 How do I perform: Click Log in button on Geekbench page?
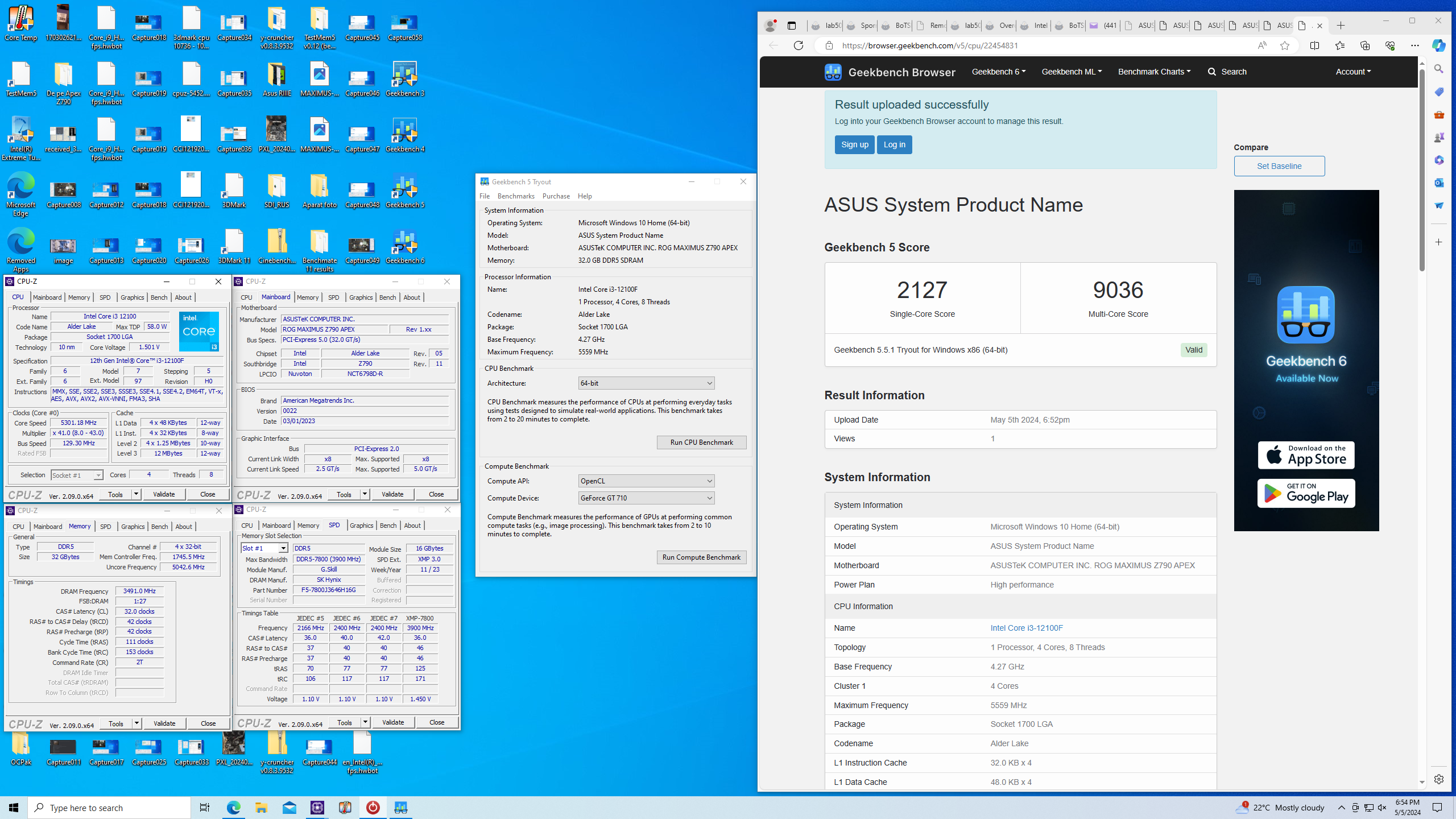[x=894, y=144]
